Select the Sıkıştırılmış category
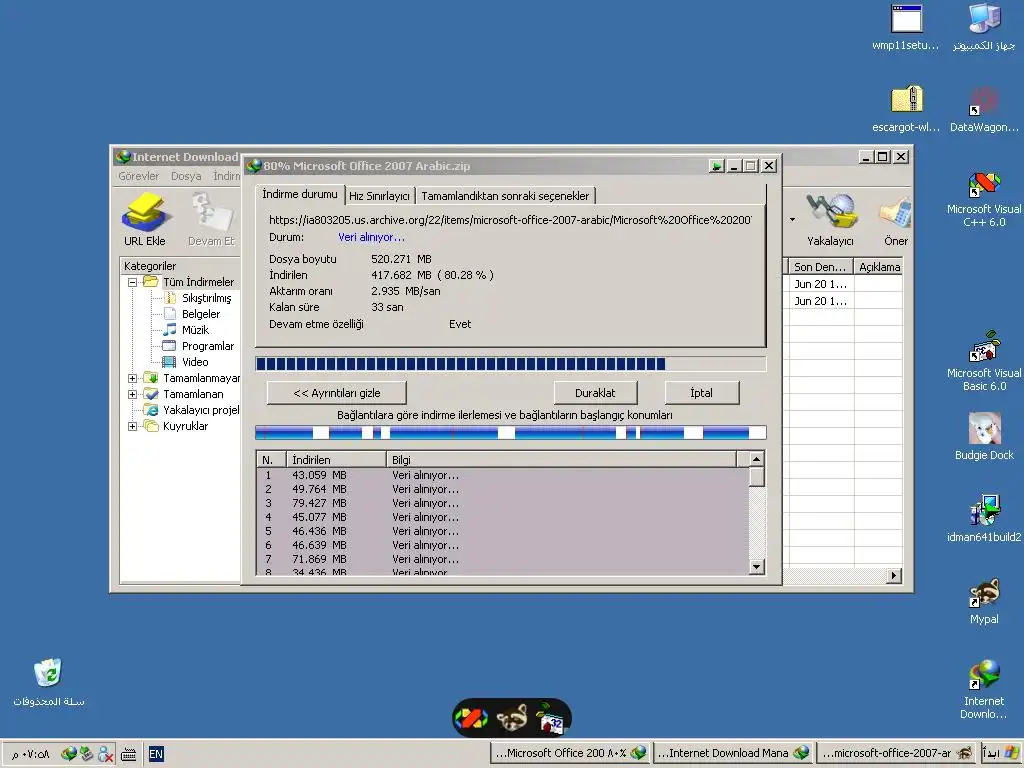This screenshot has height=768, width=1024. coord(206,298)
